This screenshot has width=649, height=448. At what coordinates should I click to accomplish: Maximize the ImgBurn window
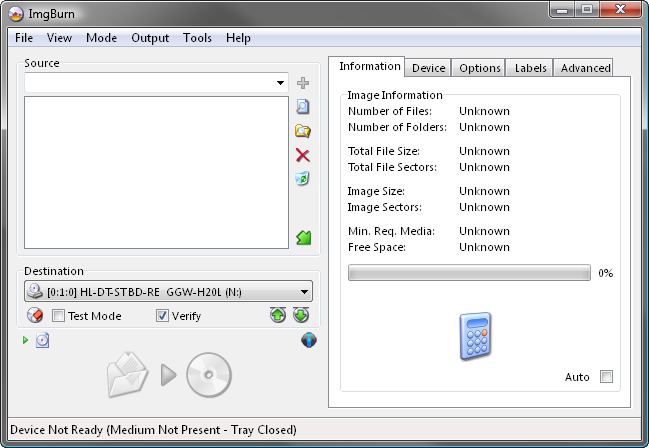coord(587,10)
